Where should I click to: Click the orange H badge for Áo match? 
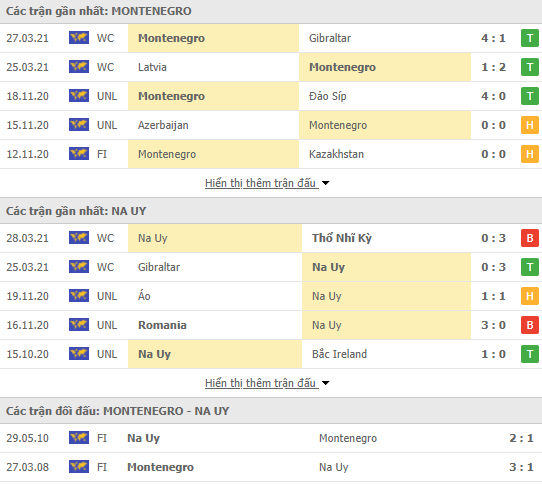point(530,296)
